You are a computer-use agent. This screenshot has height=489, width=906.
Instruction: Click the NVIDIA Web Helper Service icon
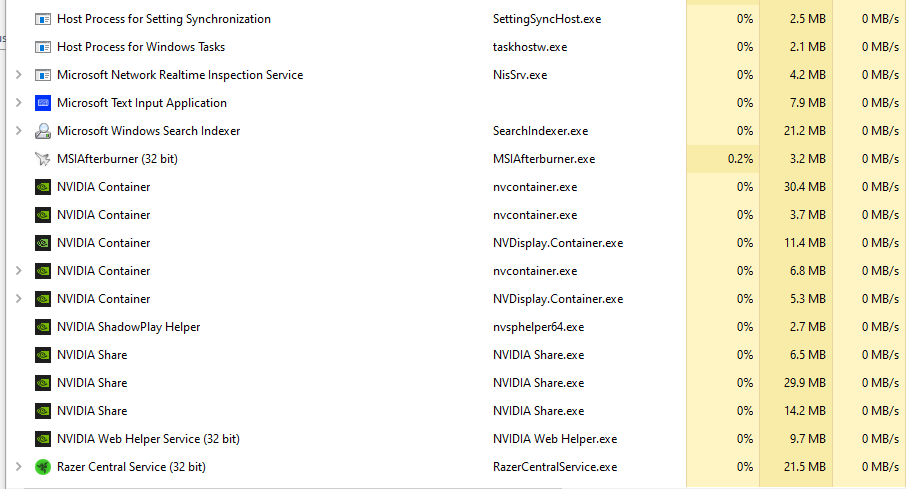pyautogui.click(x=43, y=439)
